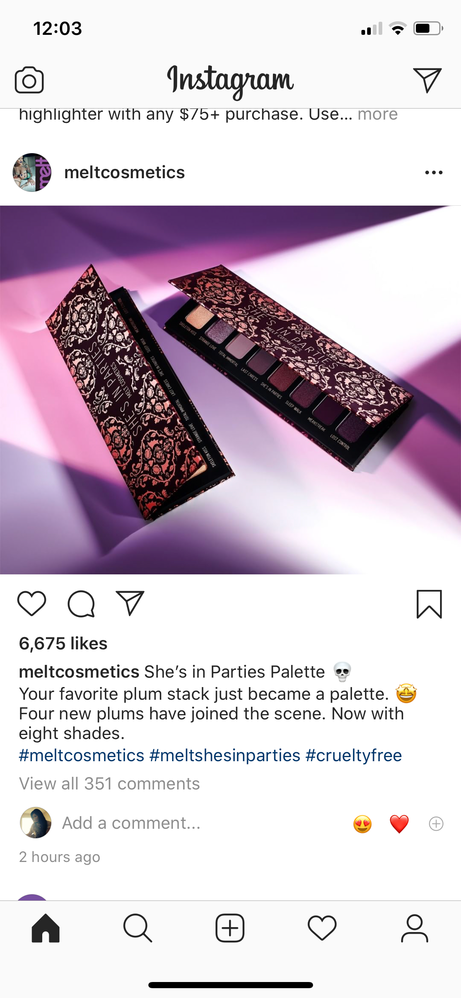Expand more emoji options plus circle
Screen dimensions: 461x998
point(436,824)
